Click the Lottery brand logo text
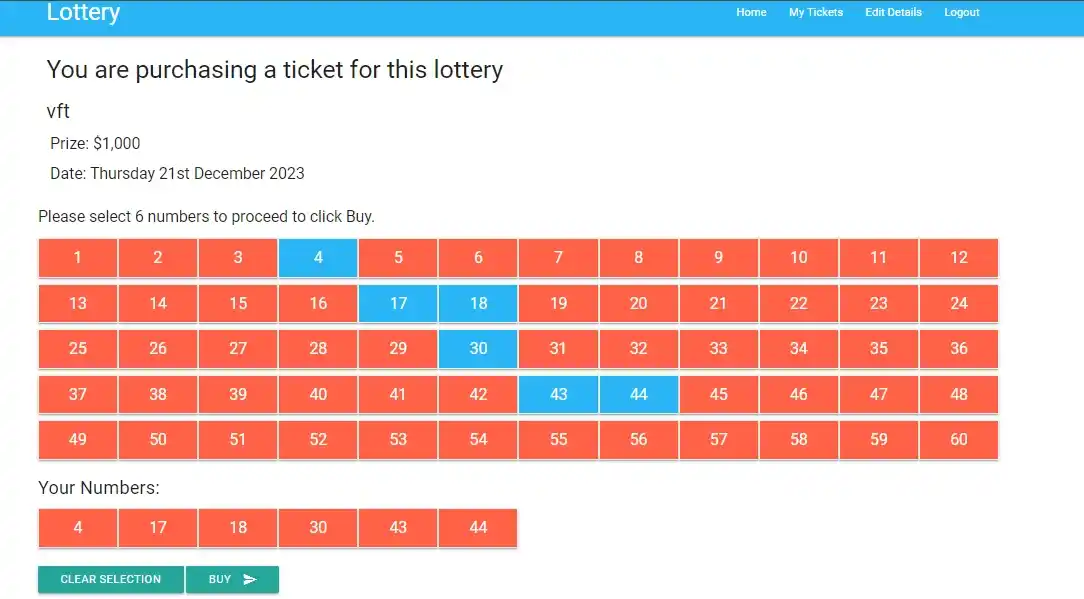Screen dimensions: 1084x599 pyautogui.click(x=83, y=13)
